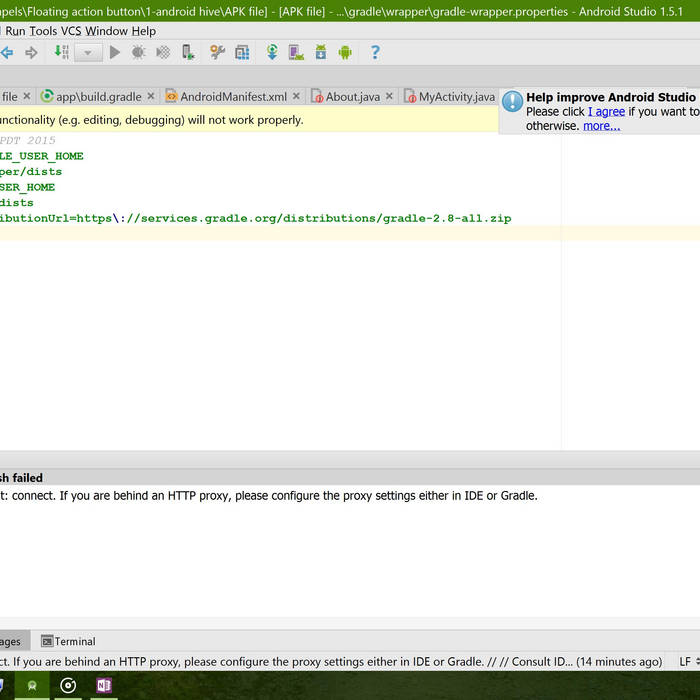The image size is (700, 700).
Task: Open the Run menu
Action: (x=15, y=31)
